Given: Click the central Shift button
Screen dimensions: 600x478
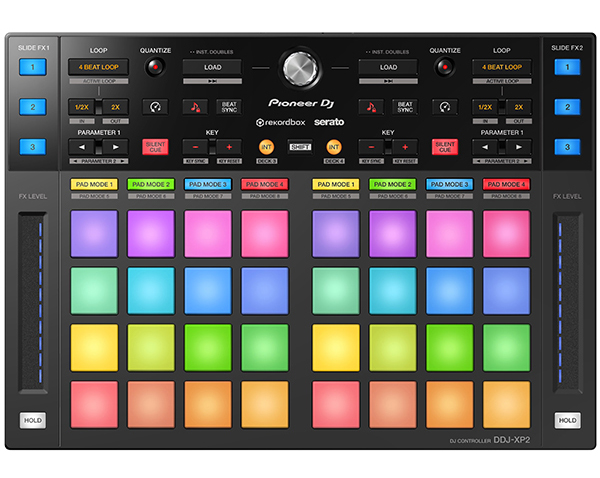Looking at the screenshot, I should click(300, 147).
